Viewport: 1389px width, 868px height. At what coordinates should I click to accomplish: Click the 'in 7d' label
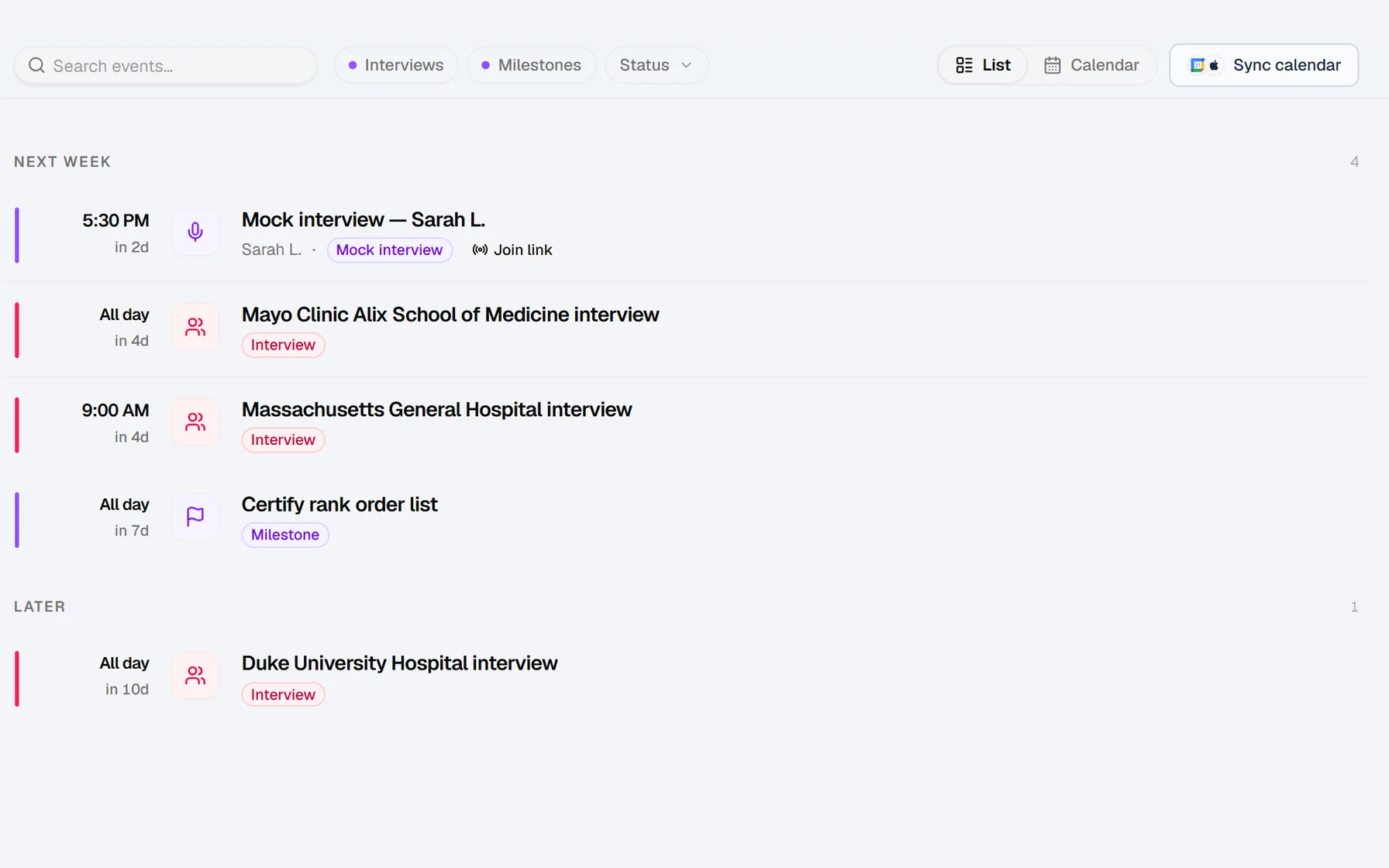tap(132, 531)
